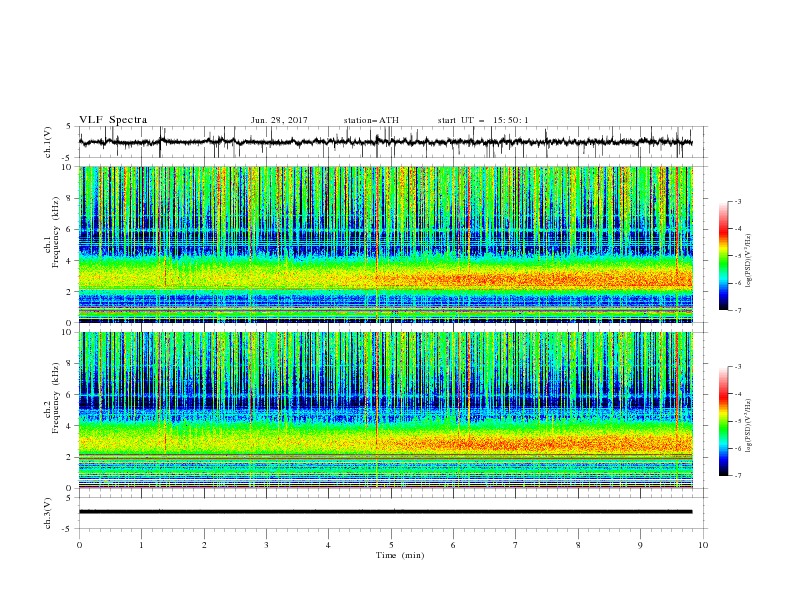The image size is (792, 612).
Task: Click the "VLF Spectra" plot title
Action: pyautogui.click(x=113, y=120)
